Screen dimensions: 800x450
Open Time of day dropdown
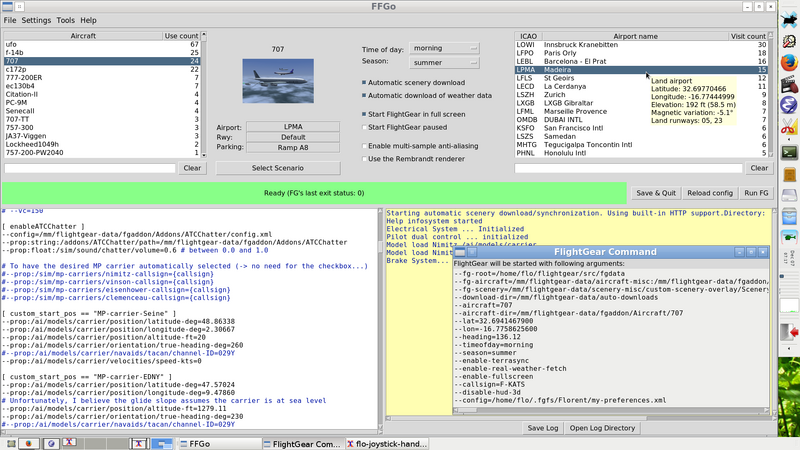(444, 48)
